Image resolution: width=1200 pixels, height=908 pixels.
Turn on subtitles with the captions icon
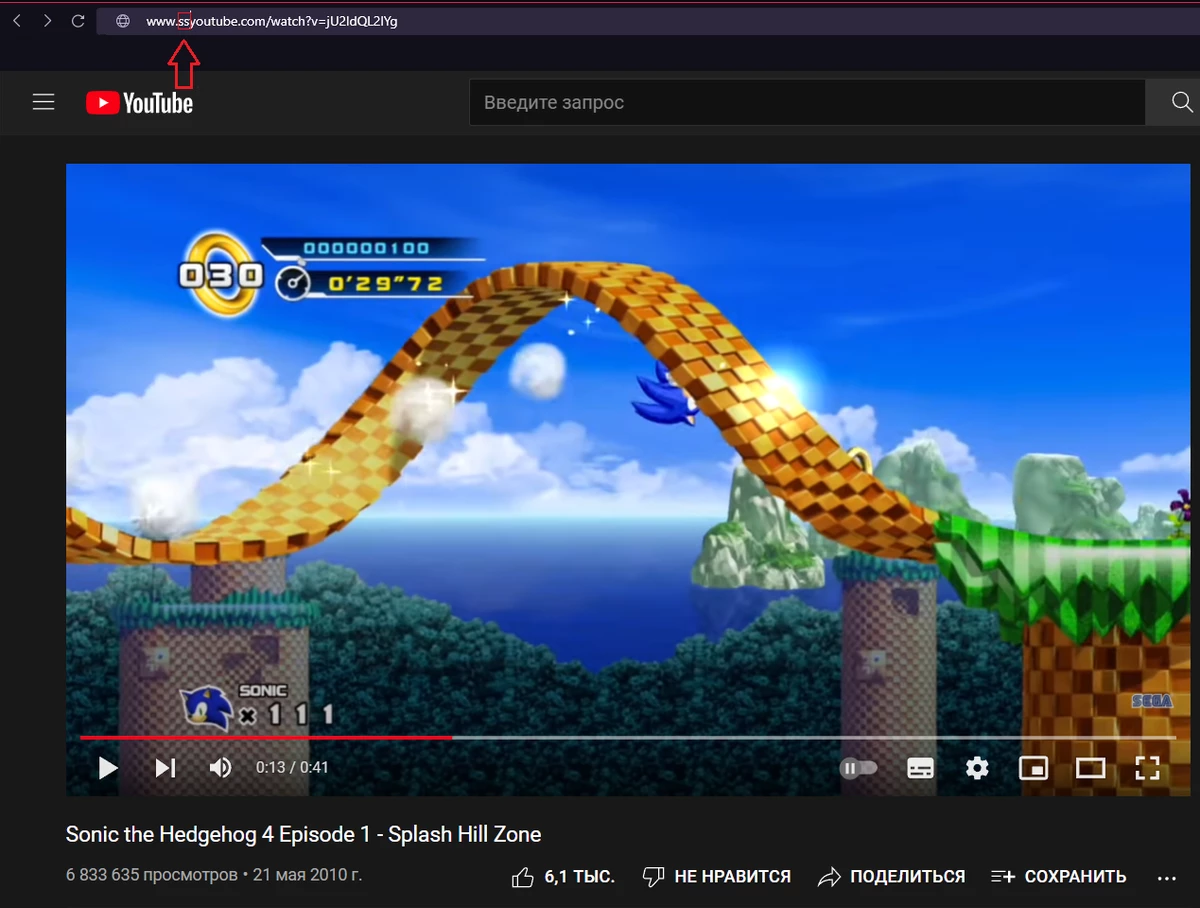pos(920,768)
